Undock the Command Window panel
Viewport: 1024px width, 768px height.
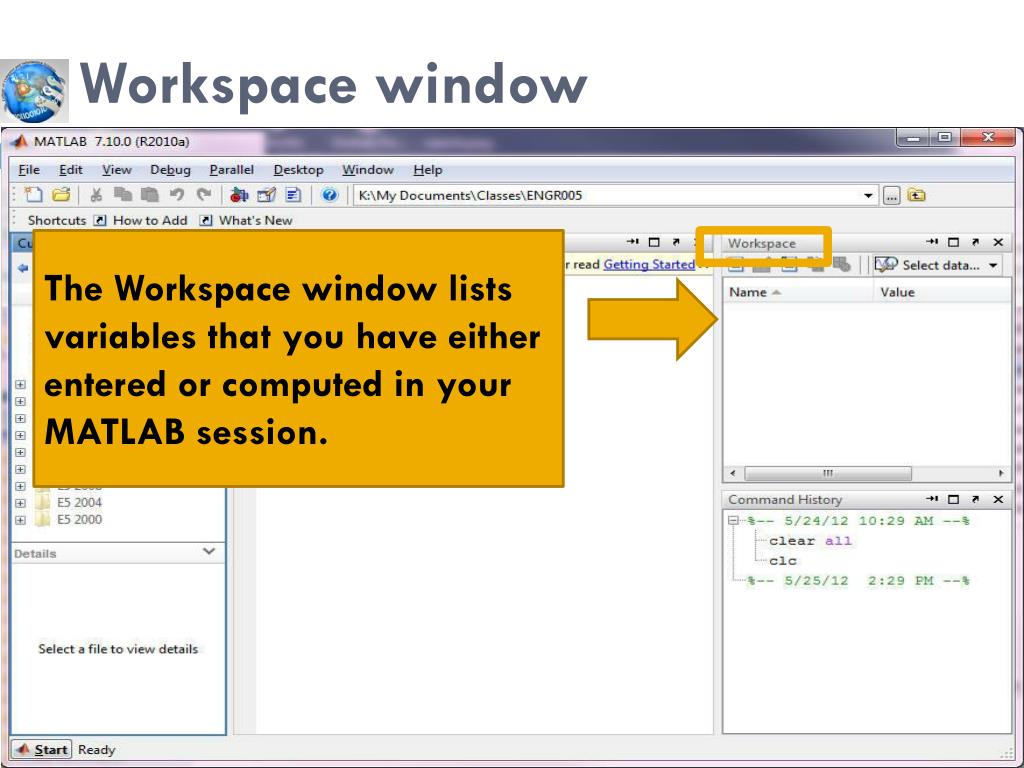[x=676, y=242]
